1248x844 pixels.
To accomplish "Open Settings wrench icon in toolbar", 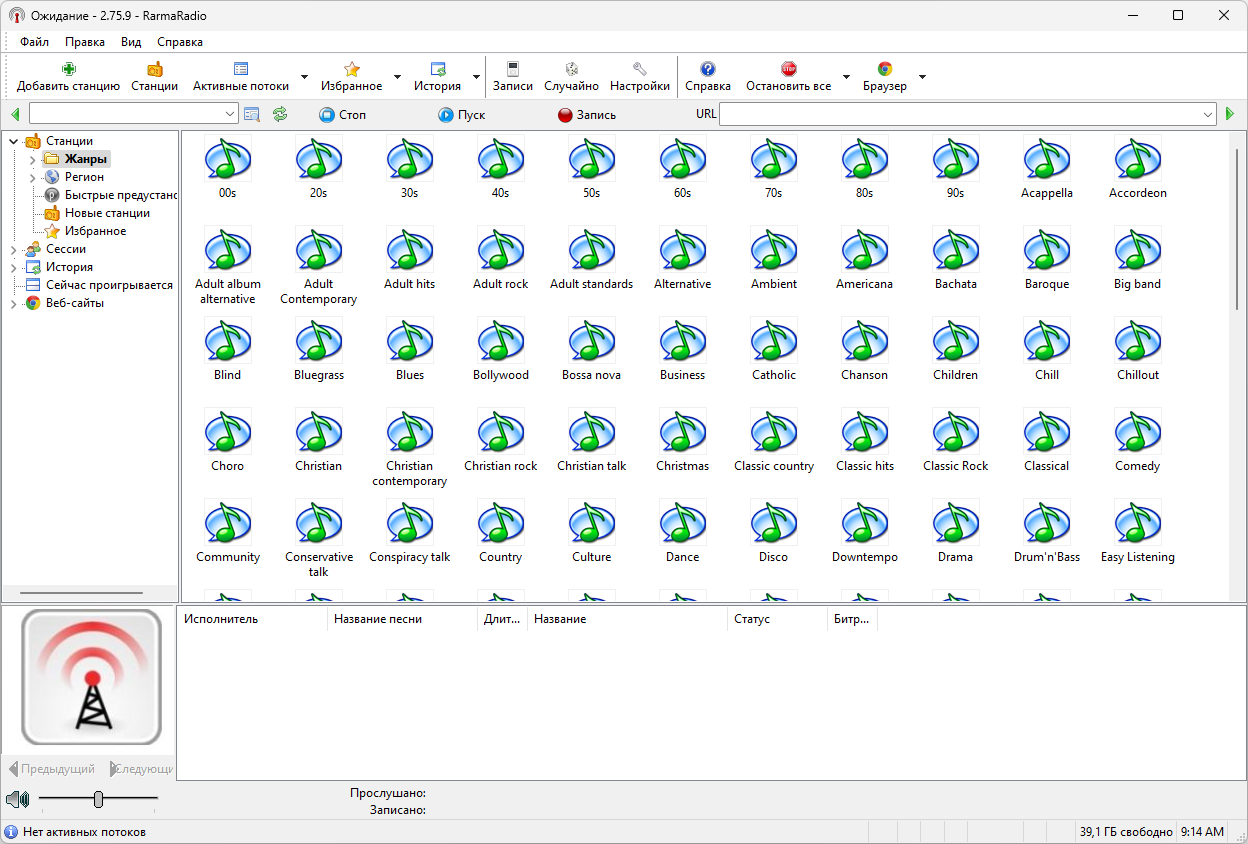I will (x=640, y=69).
